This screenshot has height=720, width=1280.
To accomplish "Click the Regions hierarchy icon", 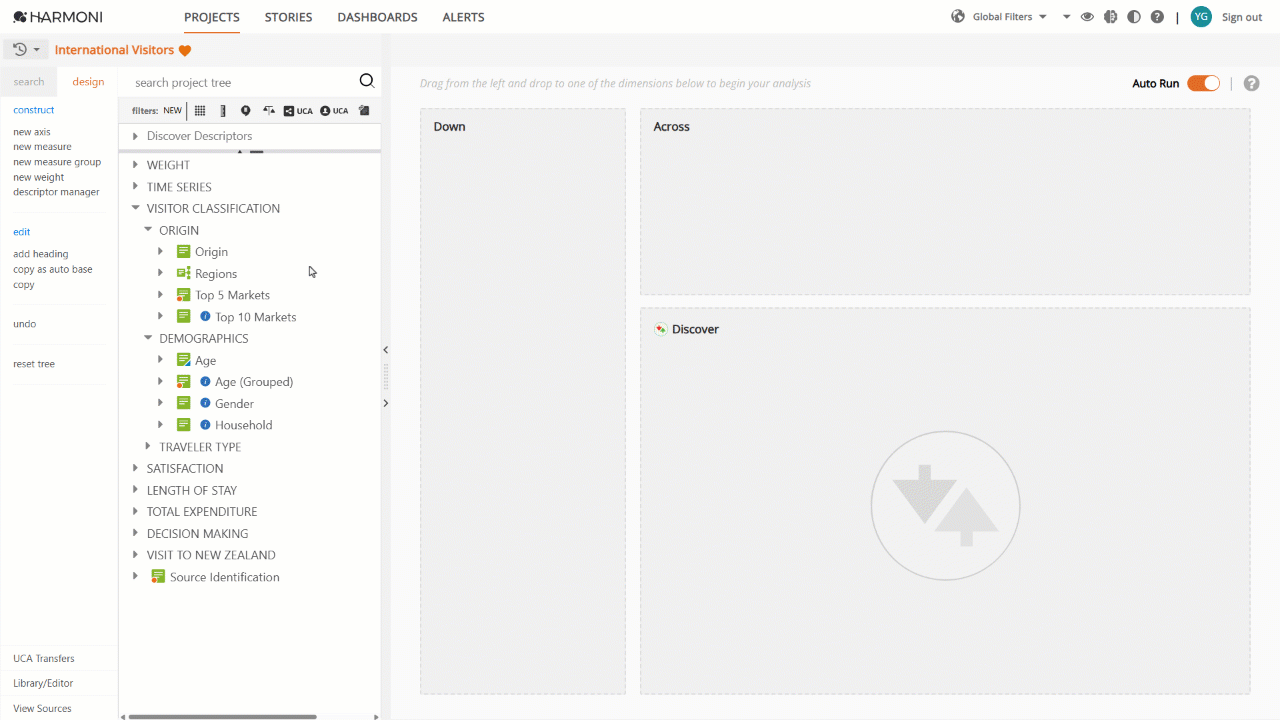I will pyautogui.click(x=183, y=273).
